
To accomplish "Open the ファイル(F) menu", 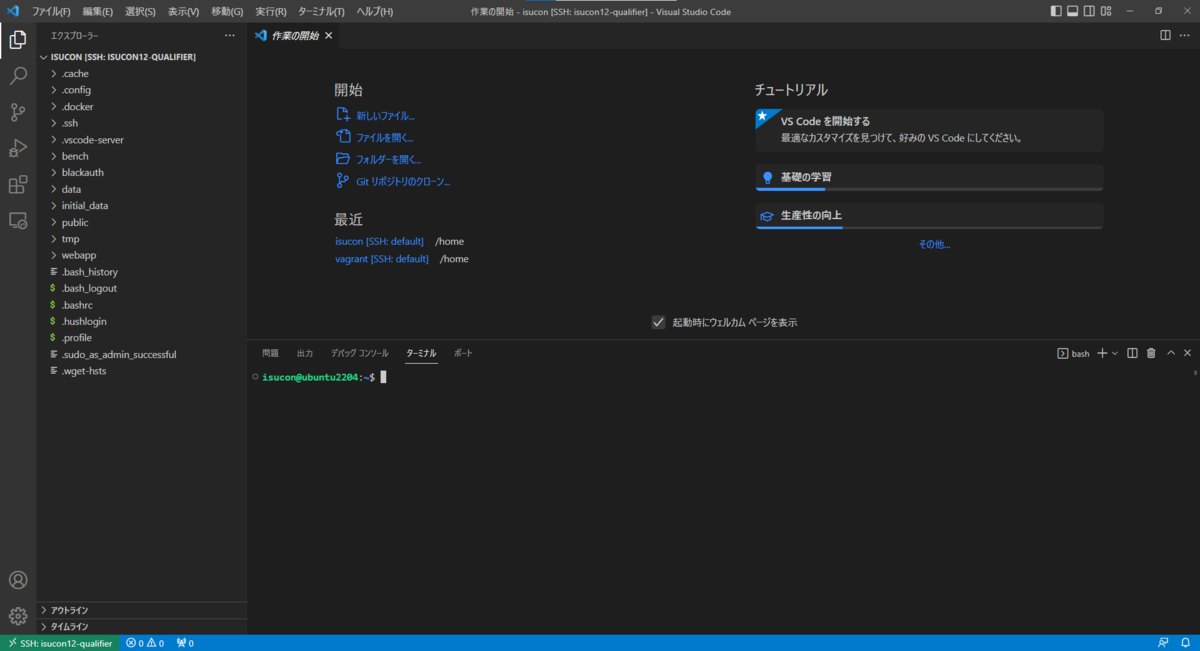I will 51,11.
